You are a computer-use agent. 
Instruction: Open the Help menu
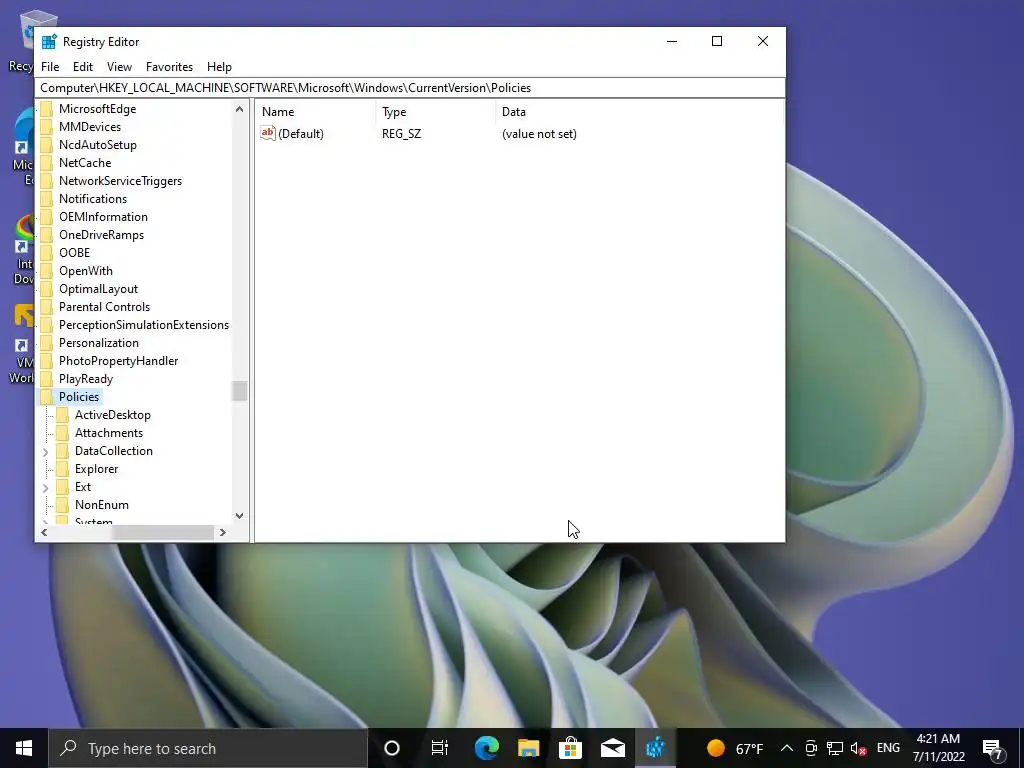point(219,67)
